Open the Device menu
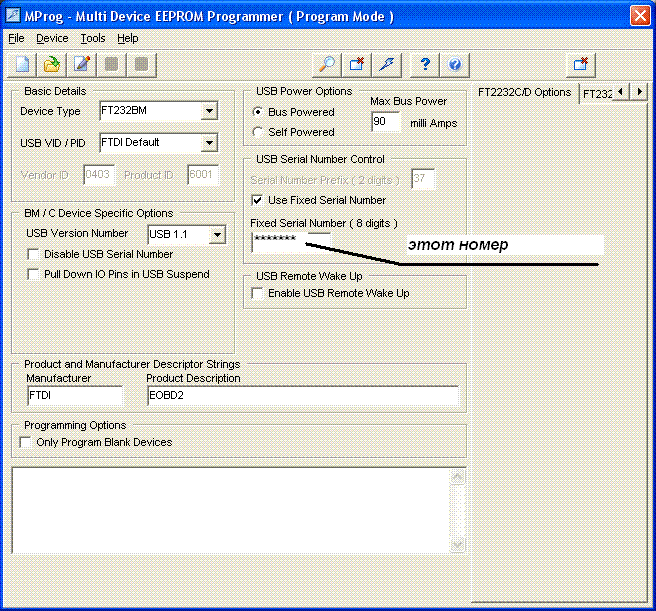Image resolution: width=656 pixels, height=611 pixels. click(x=52, y=39)
